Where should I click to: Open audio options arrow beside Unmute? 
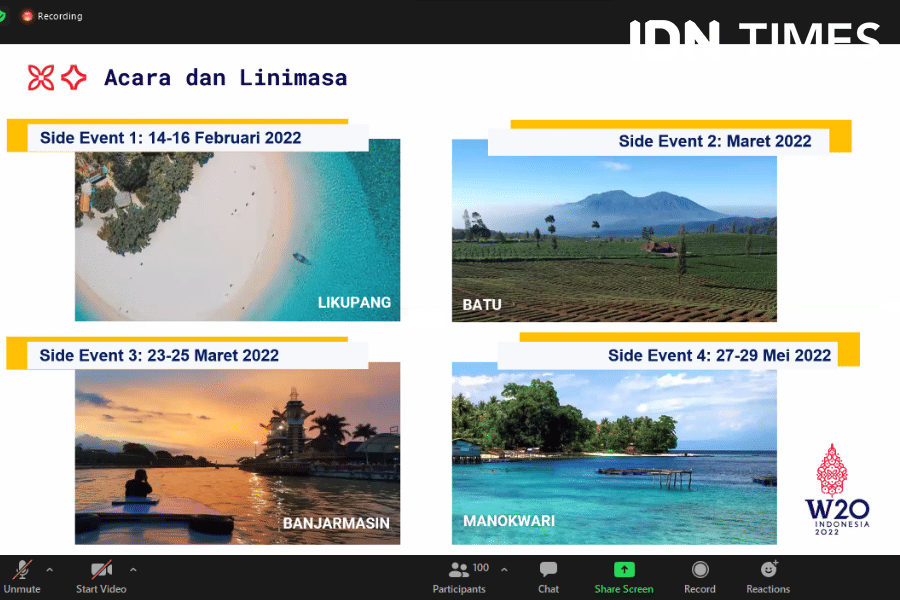click(49, 570)
